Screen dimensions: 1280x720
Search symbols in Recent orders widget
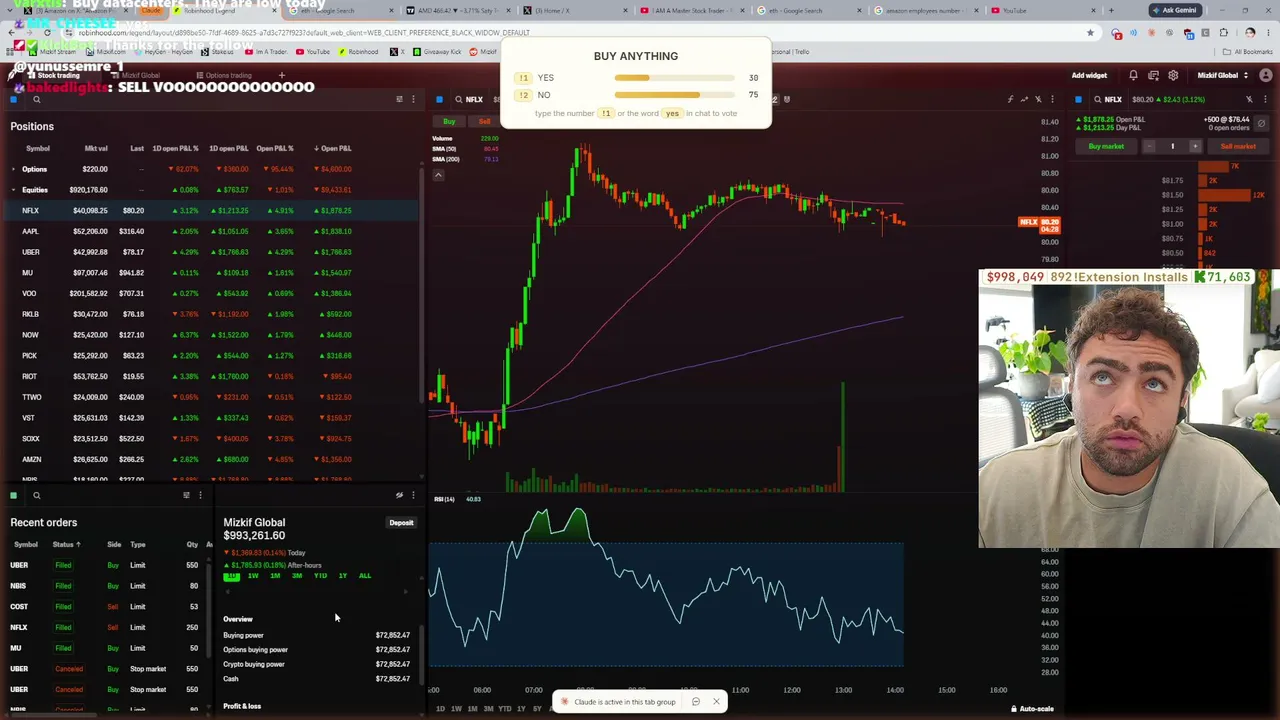click(36, 495)
